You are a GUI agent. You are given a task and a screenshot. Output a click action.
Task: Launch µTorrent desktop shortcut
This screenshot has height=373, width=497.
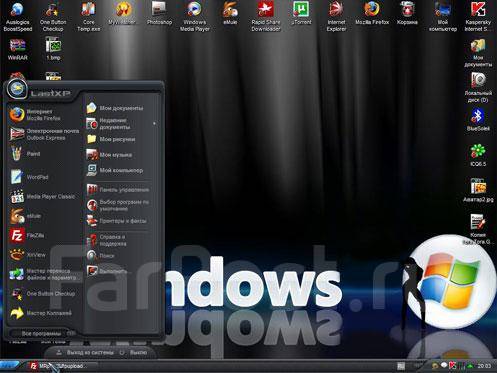click(301, 14)
